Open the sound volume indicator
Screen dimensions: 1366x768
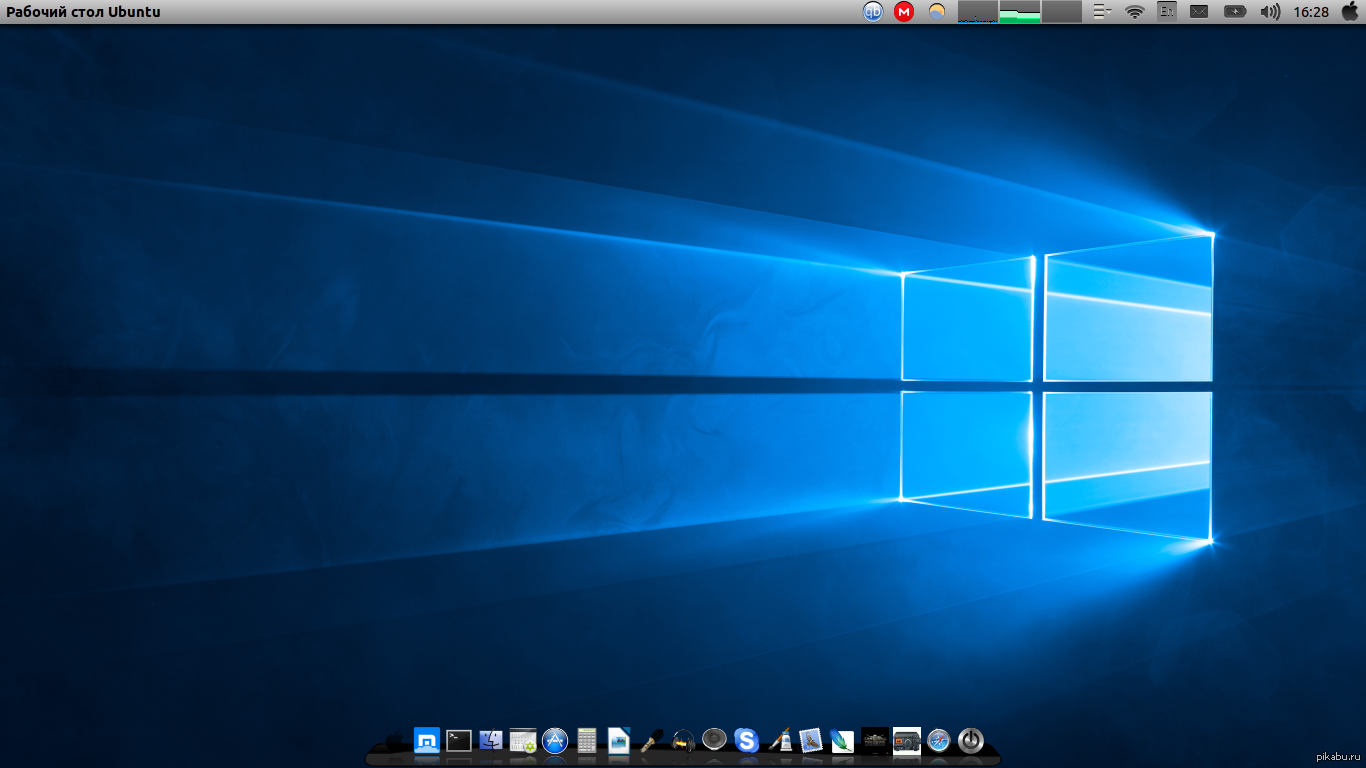1270,12
